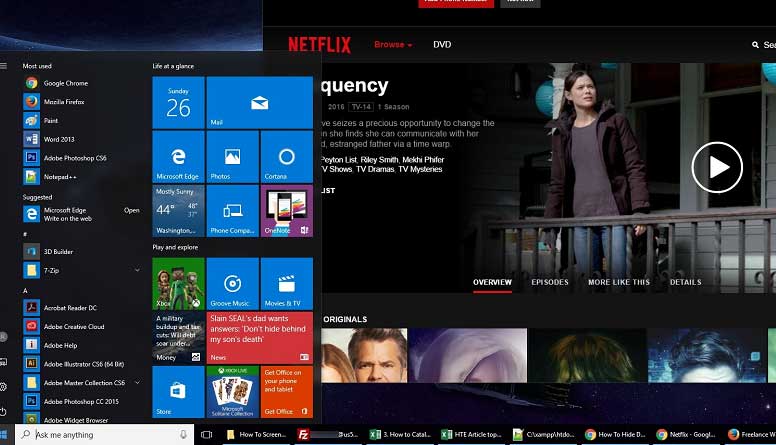Screen dimensions: 776x445
Task: Switch to How To Screen folder window
Action: click(x=256, y=435)
